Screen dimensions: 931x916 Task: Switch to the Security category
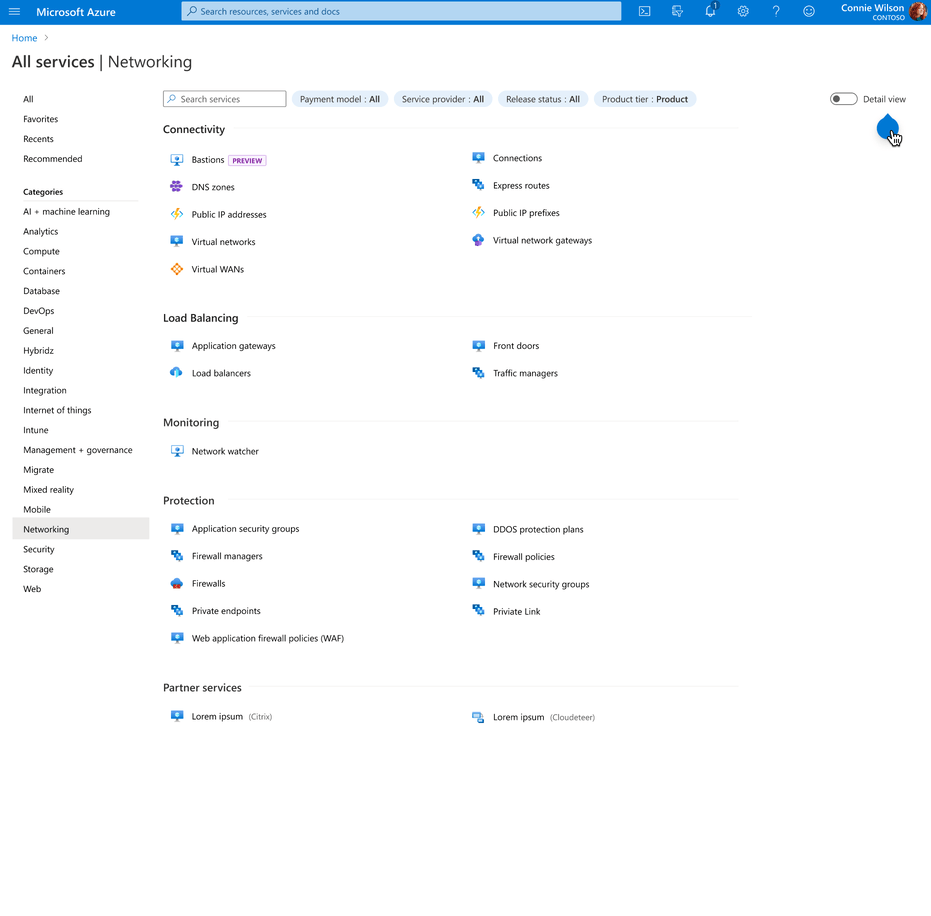tap(38, 549)
